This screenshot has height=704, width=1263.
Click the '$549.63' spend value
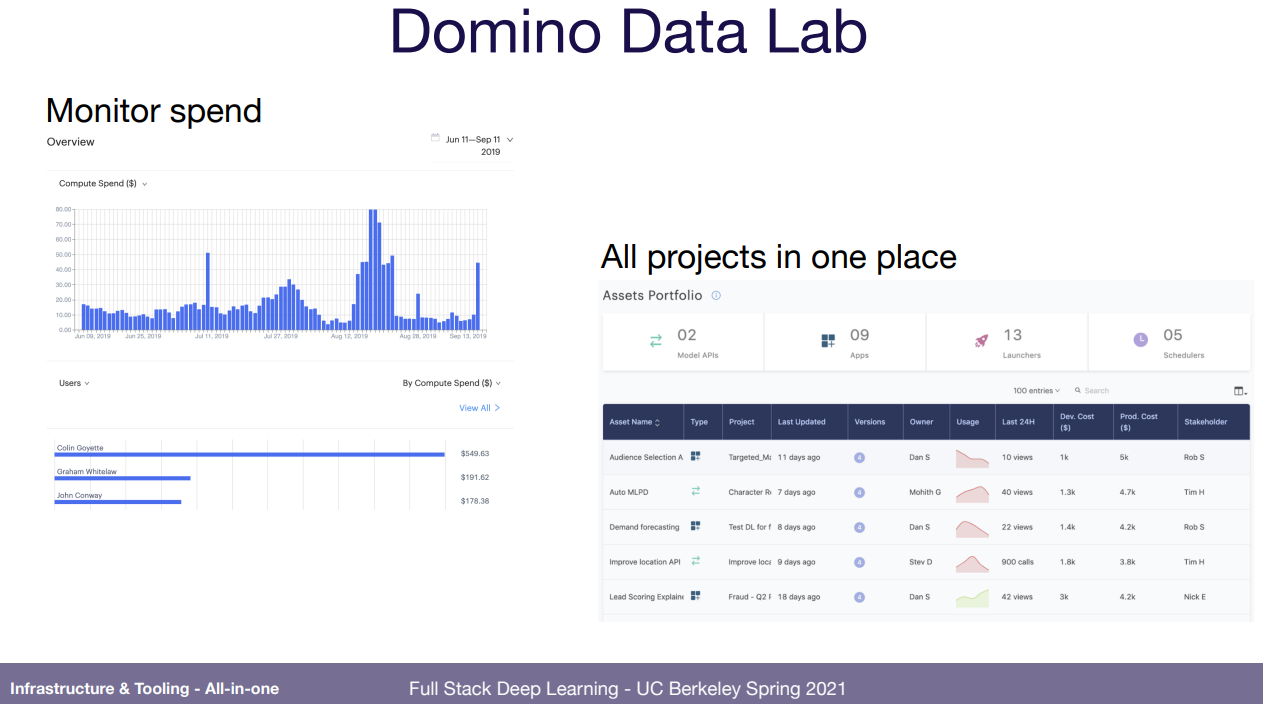[475, 454]
